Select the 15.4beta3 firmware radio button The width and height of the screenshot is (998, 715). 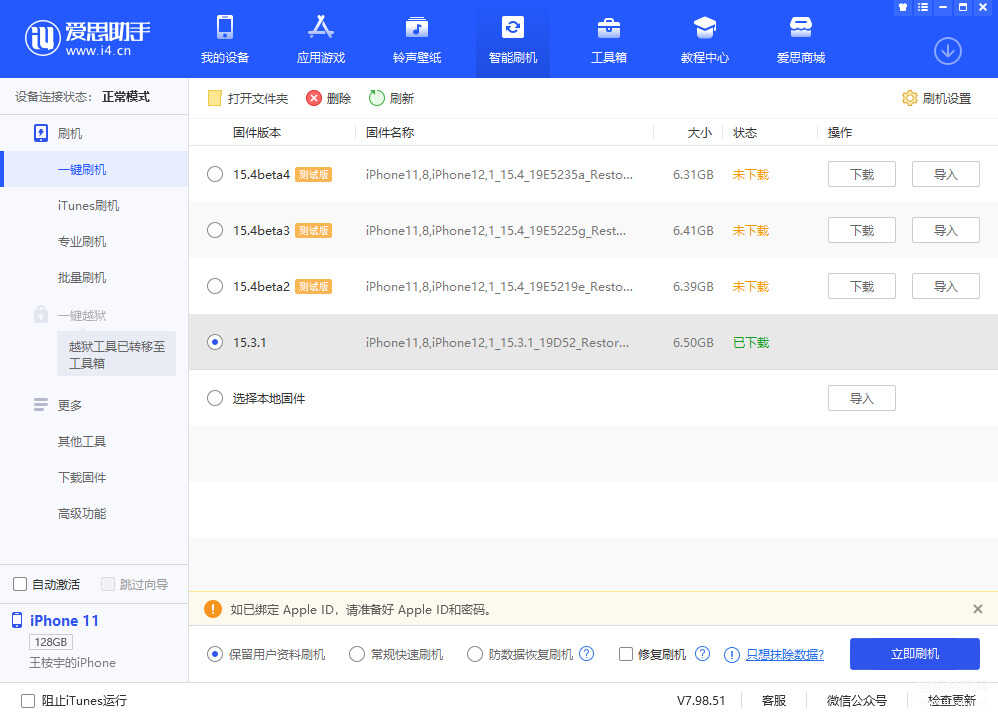pyautogui.click(x=215, y=230)
